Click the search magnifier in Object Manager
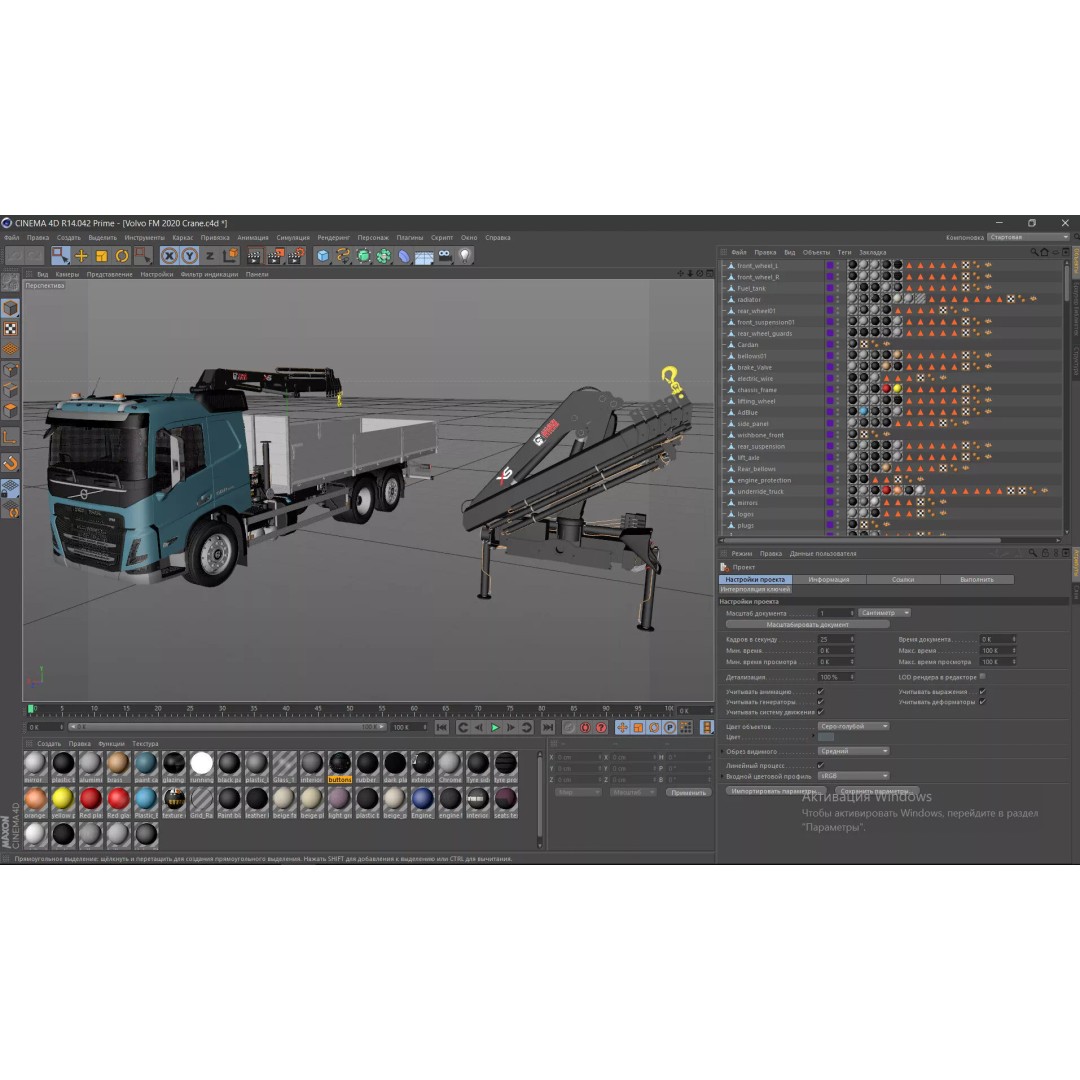The width and height of the screenshot is (1080, 1080). (1033, 252)
